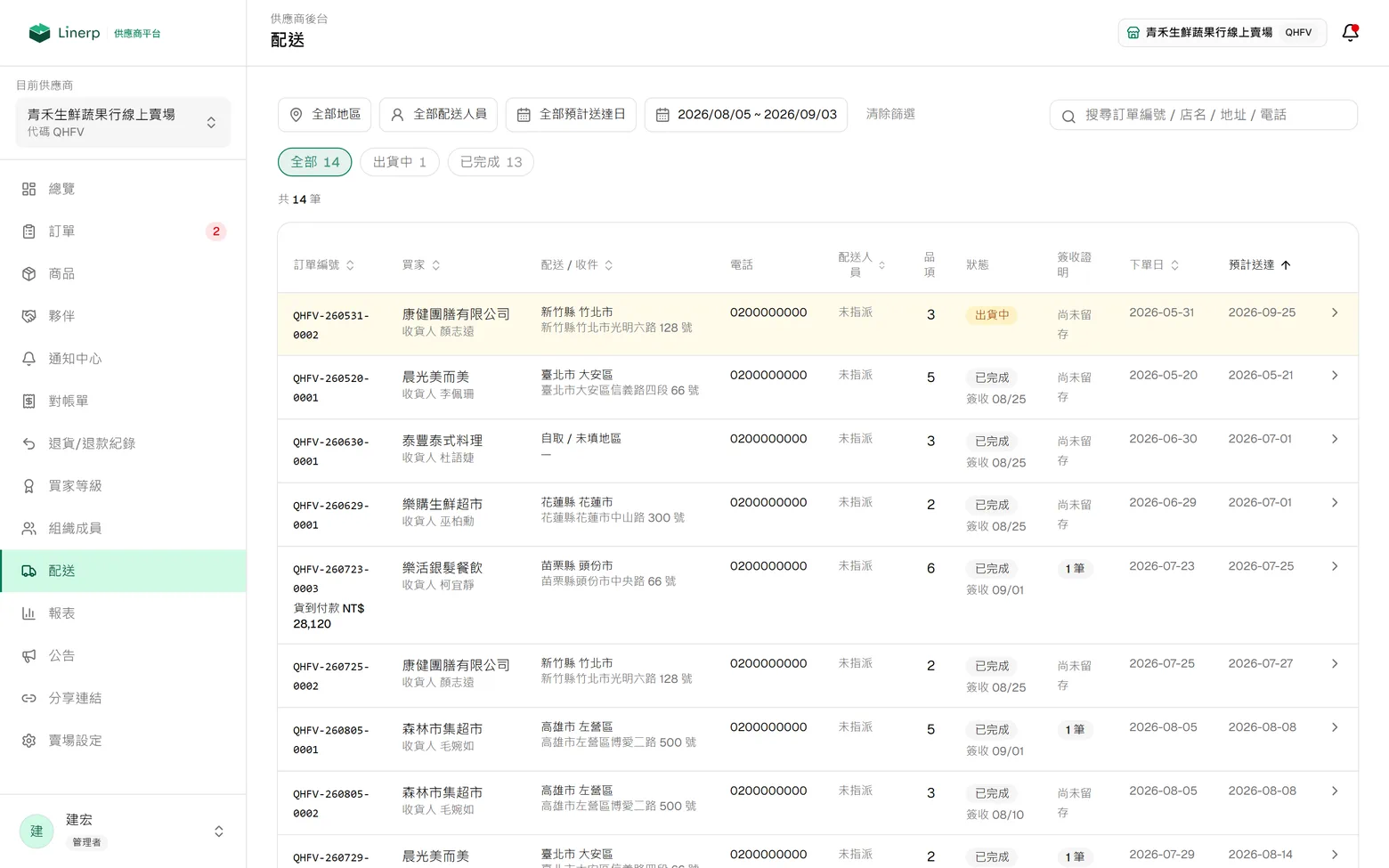Image resolution: width=1389 pixels, height=868 pixels.
Task: Open row arrow for QHFV-260725-0002
Action: coord(1335,663)
